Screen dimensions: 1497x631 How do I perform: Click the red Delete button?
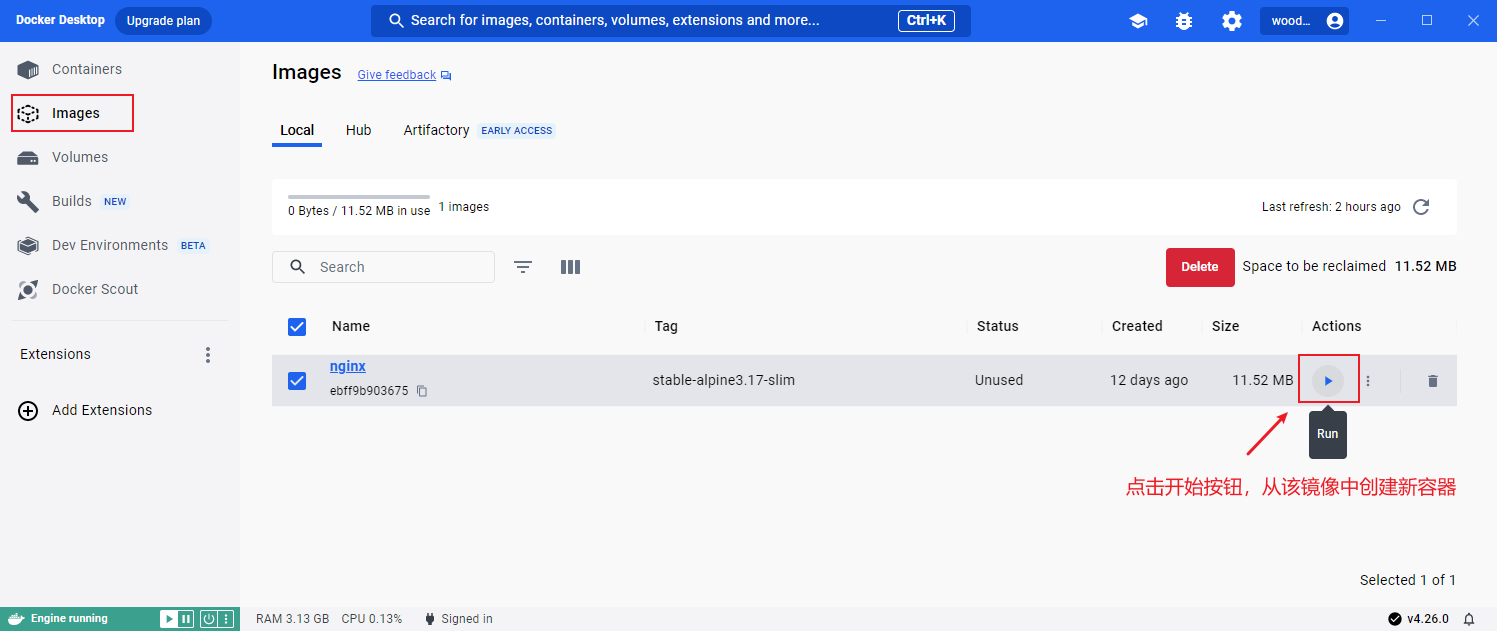point(1200,267)
